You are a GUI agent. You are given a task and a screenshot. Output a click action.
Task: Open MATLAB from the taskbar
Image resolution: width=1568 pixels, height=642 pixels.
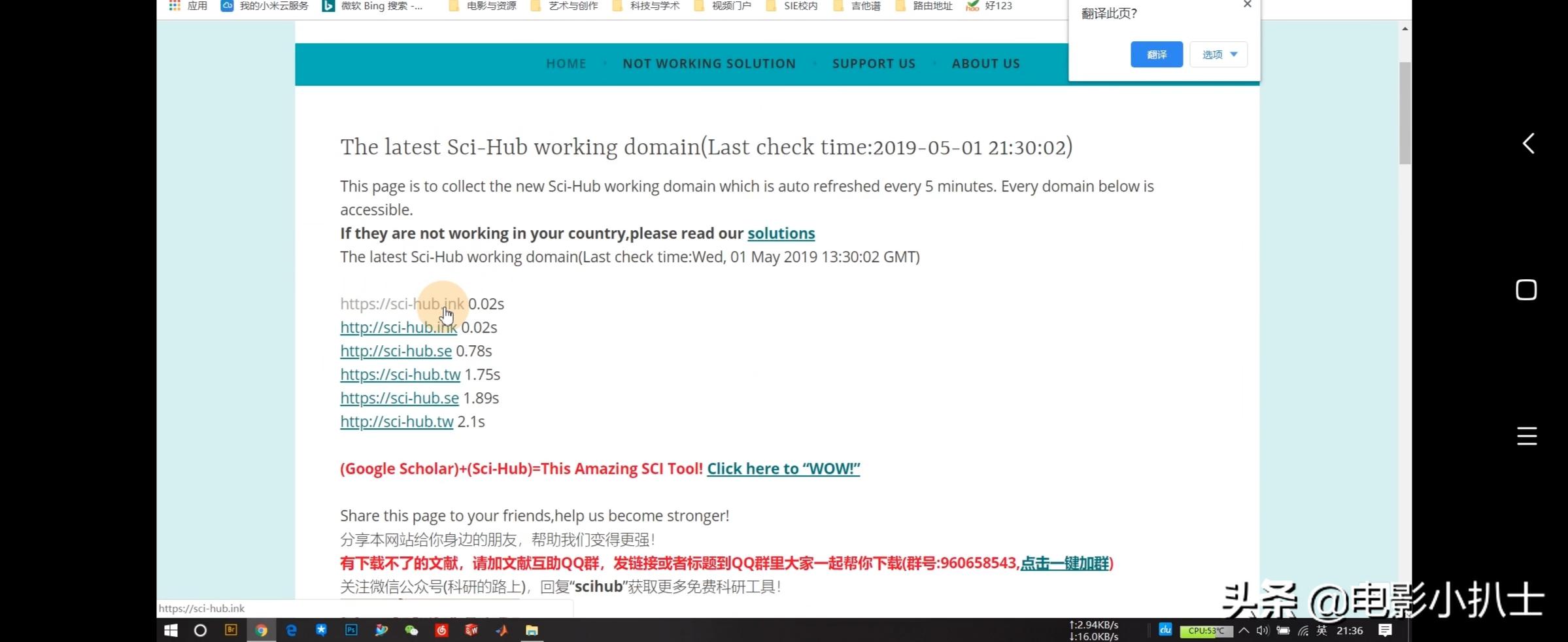pos(502,630)
